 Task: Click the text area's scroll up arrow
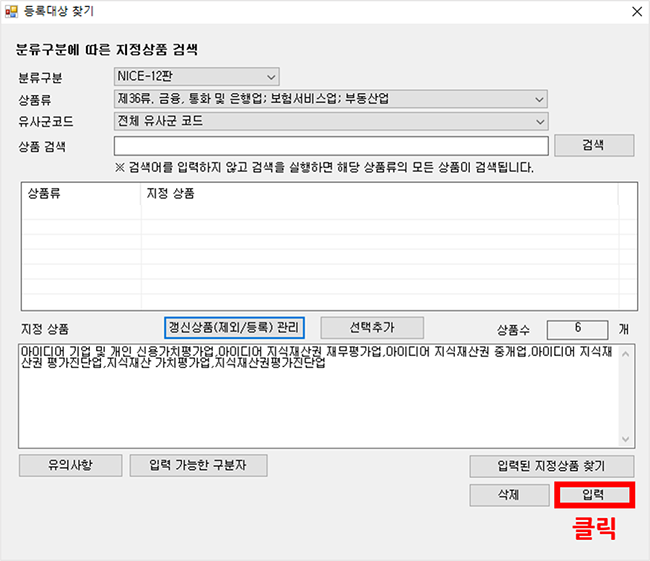pos(626,354)
